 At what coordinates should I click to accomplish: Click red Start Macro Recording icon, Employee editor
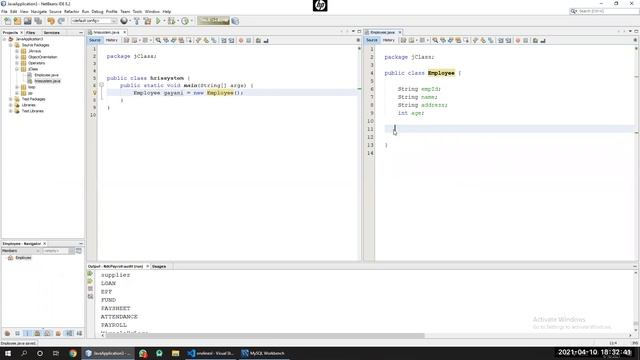[518, 40]
